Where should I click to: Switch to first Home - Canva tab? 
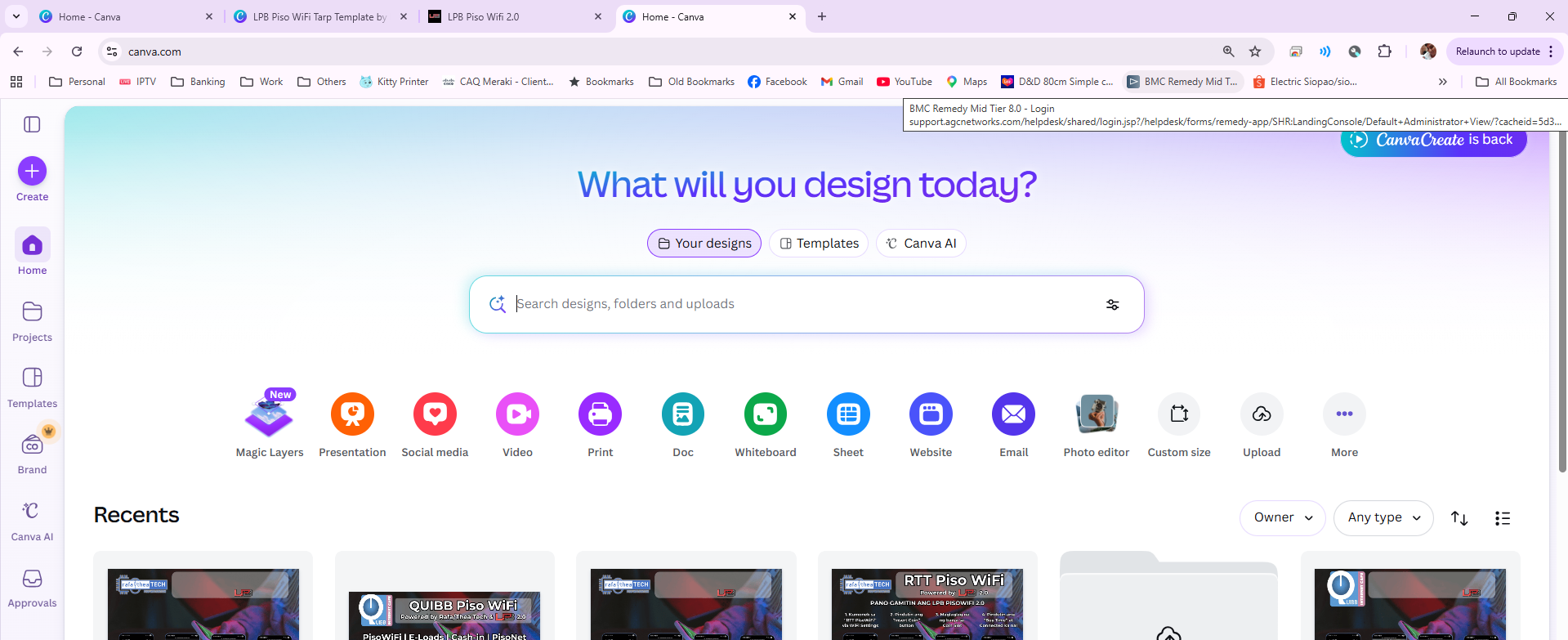[124, 16]
